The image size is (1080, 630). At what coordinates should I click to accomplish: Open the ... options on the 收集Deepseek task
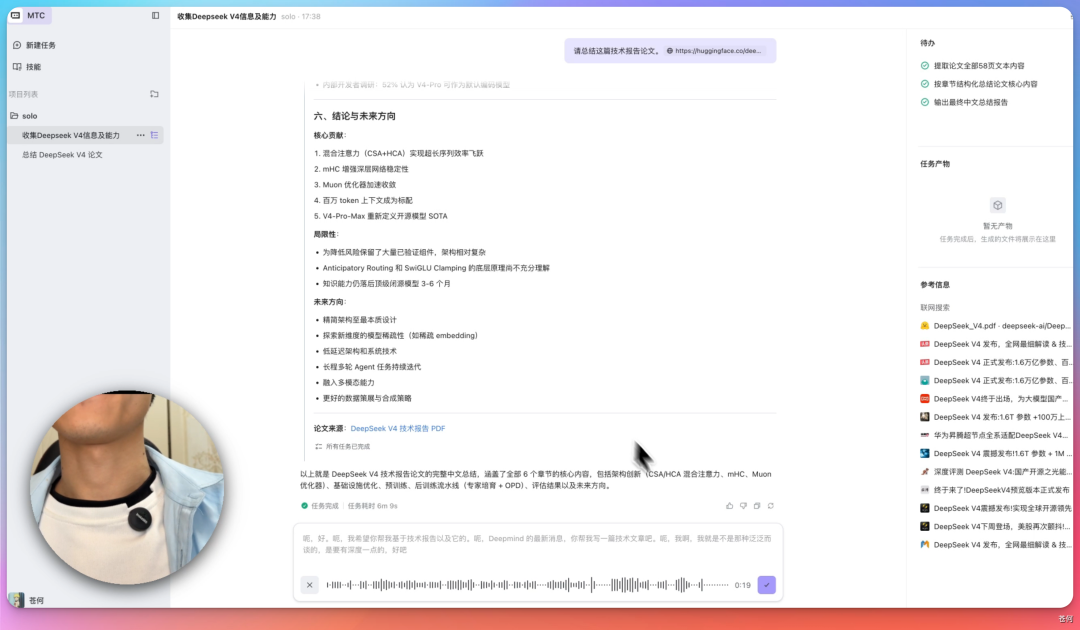click(140, 134)
